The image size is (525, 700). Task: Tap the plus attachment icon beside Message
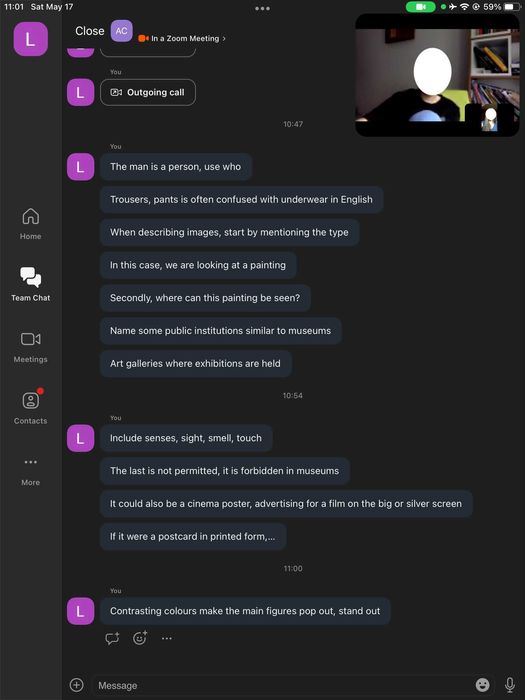(x=76, y=684)
